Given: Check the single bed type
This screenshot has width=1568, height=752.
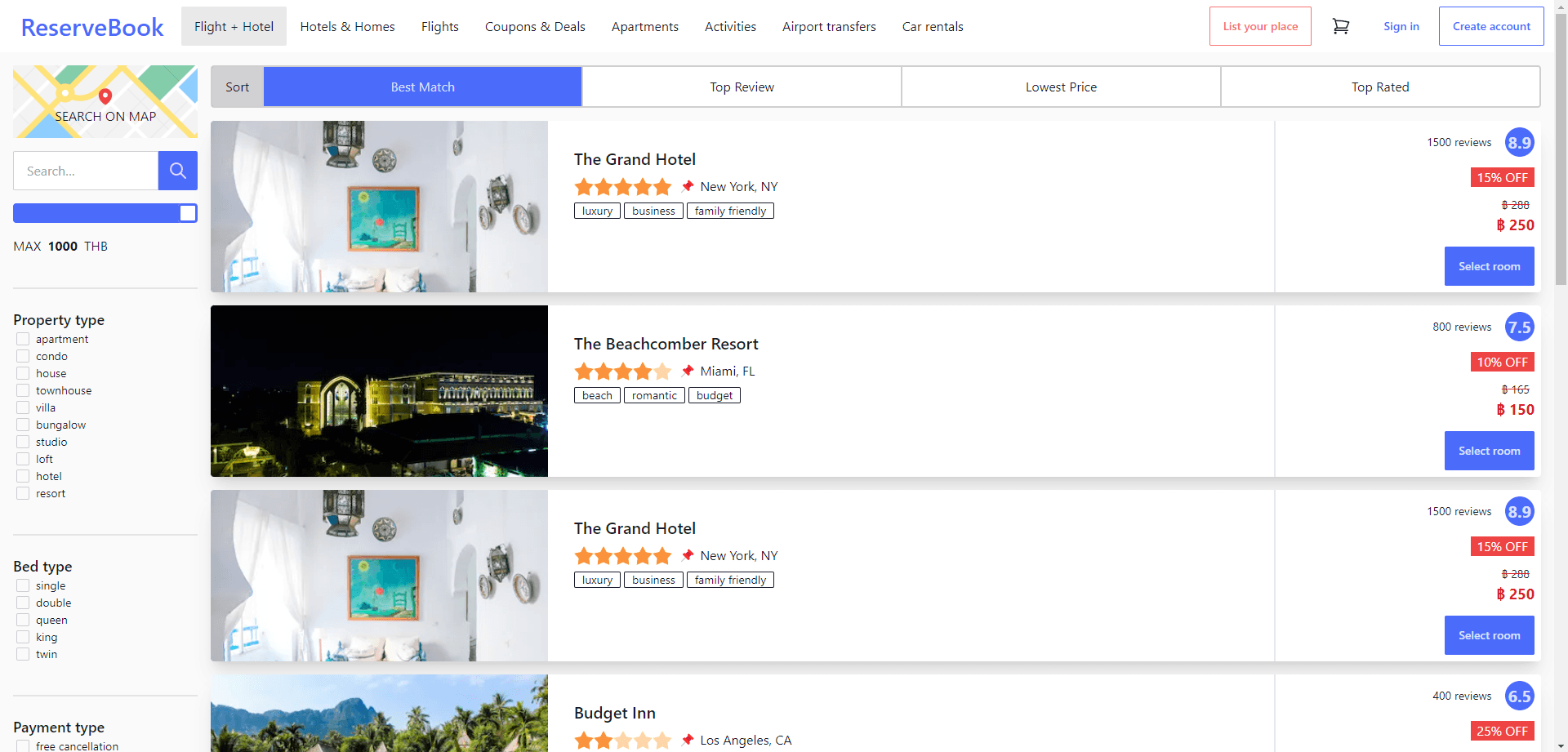Looking at the screenshot, I should coord(23,585).
